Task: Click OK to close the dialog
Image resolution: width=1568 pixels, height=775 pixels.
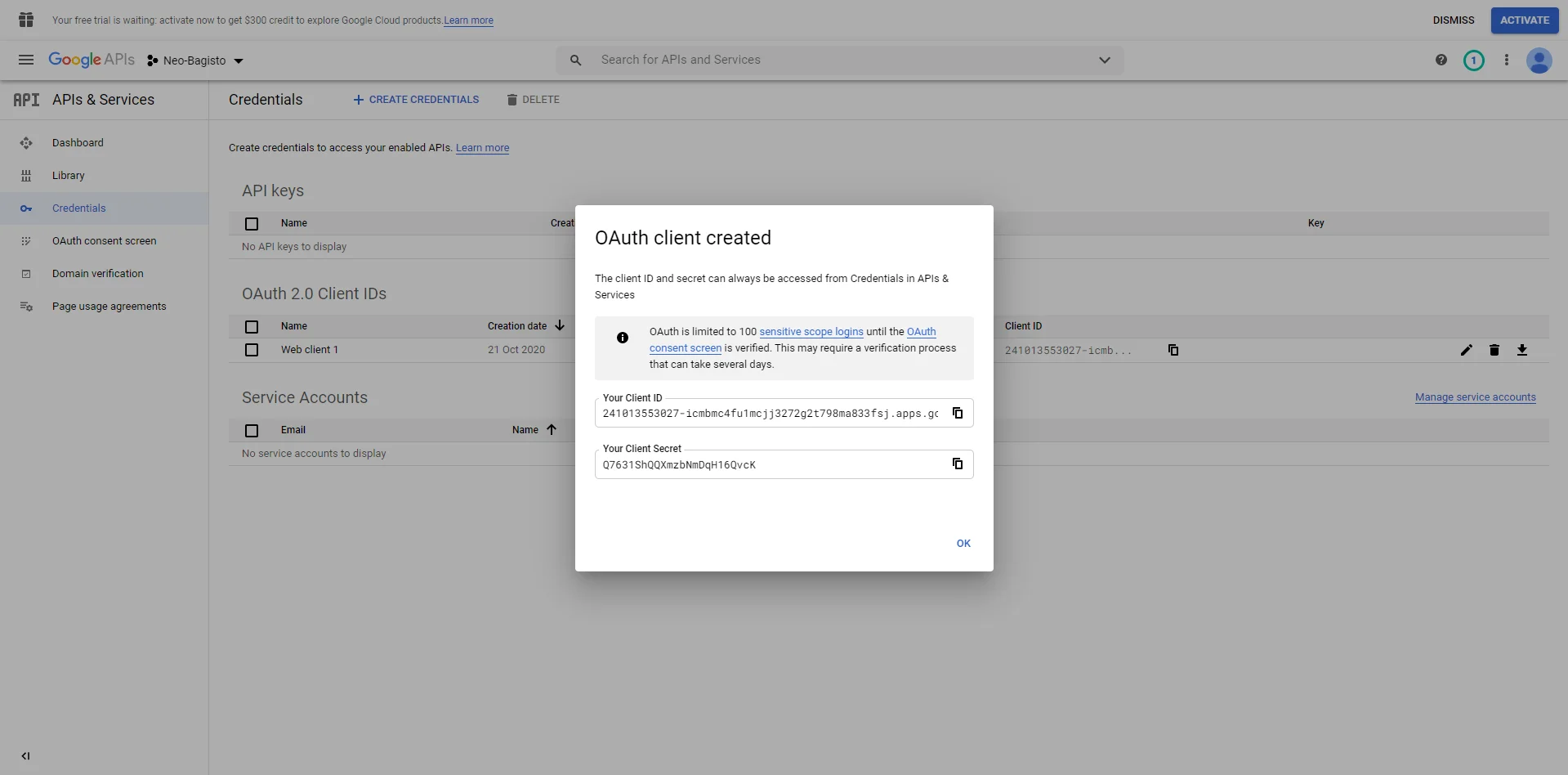Action: coord(963,544)
